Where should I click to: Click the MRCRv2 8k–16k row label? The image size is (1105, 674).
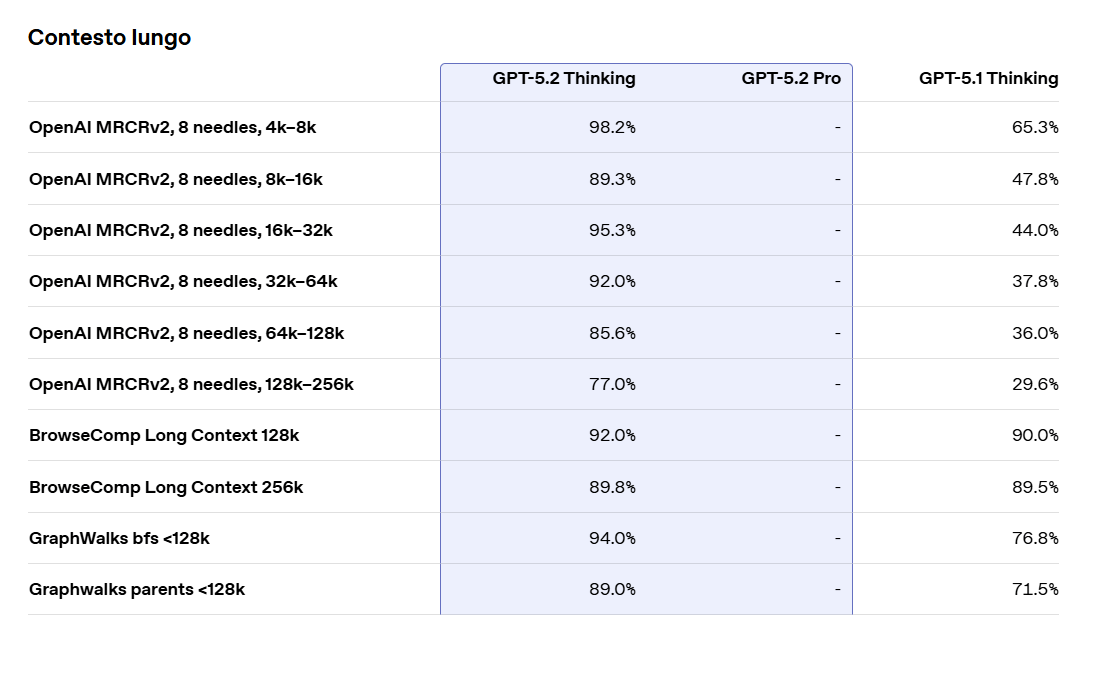(x=175, y=180)
